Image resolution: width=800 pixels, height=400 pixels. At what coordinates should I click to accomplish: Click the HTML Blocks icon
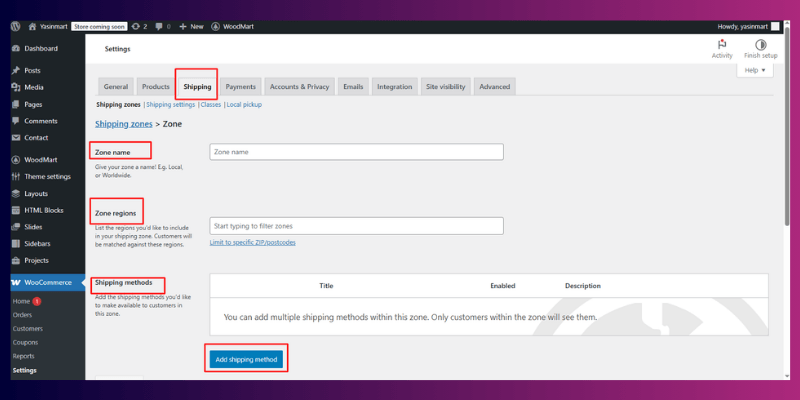16,210
